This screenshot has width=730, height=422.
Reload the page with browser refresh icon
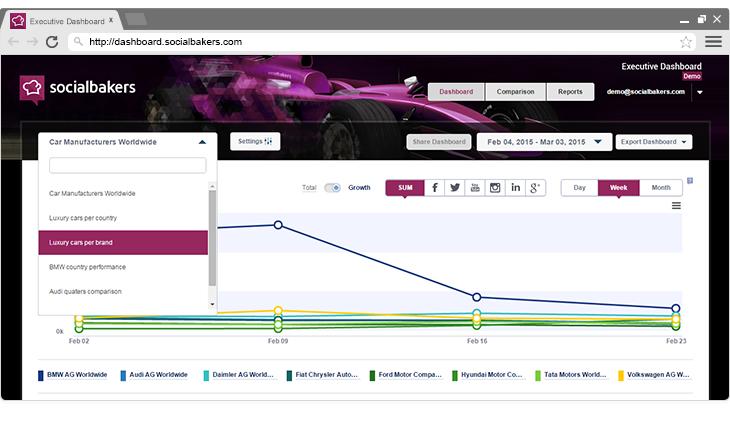click(52, 42)
